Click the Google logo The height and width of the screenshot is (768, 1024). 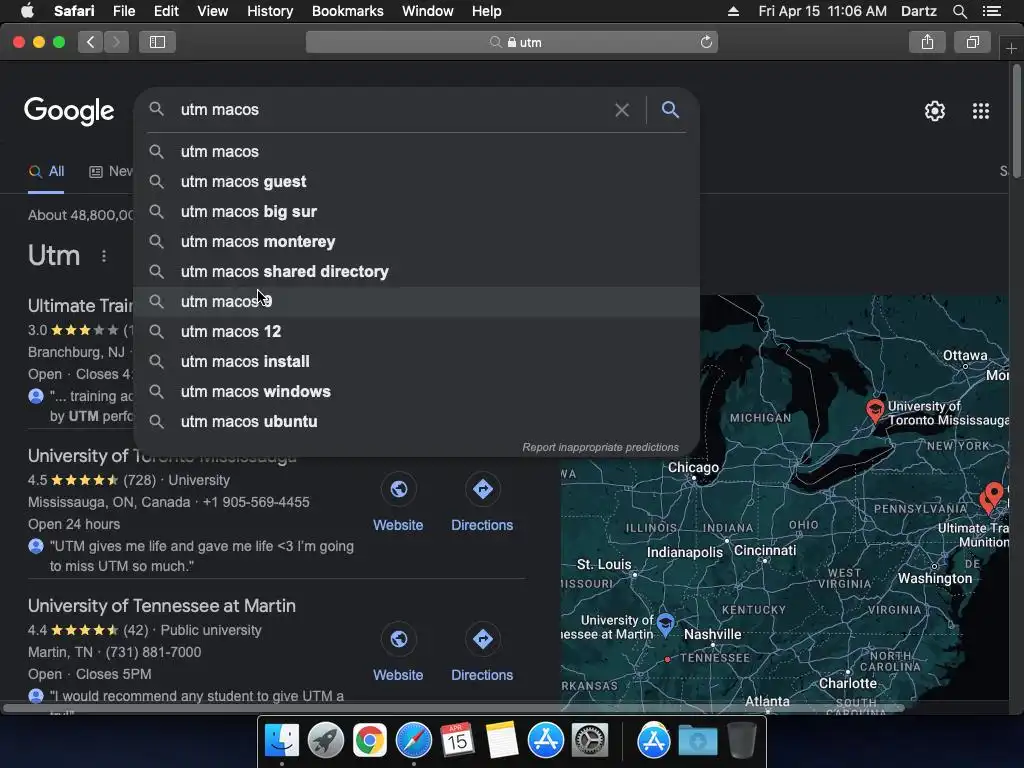[x=69, y=111]
